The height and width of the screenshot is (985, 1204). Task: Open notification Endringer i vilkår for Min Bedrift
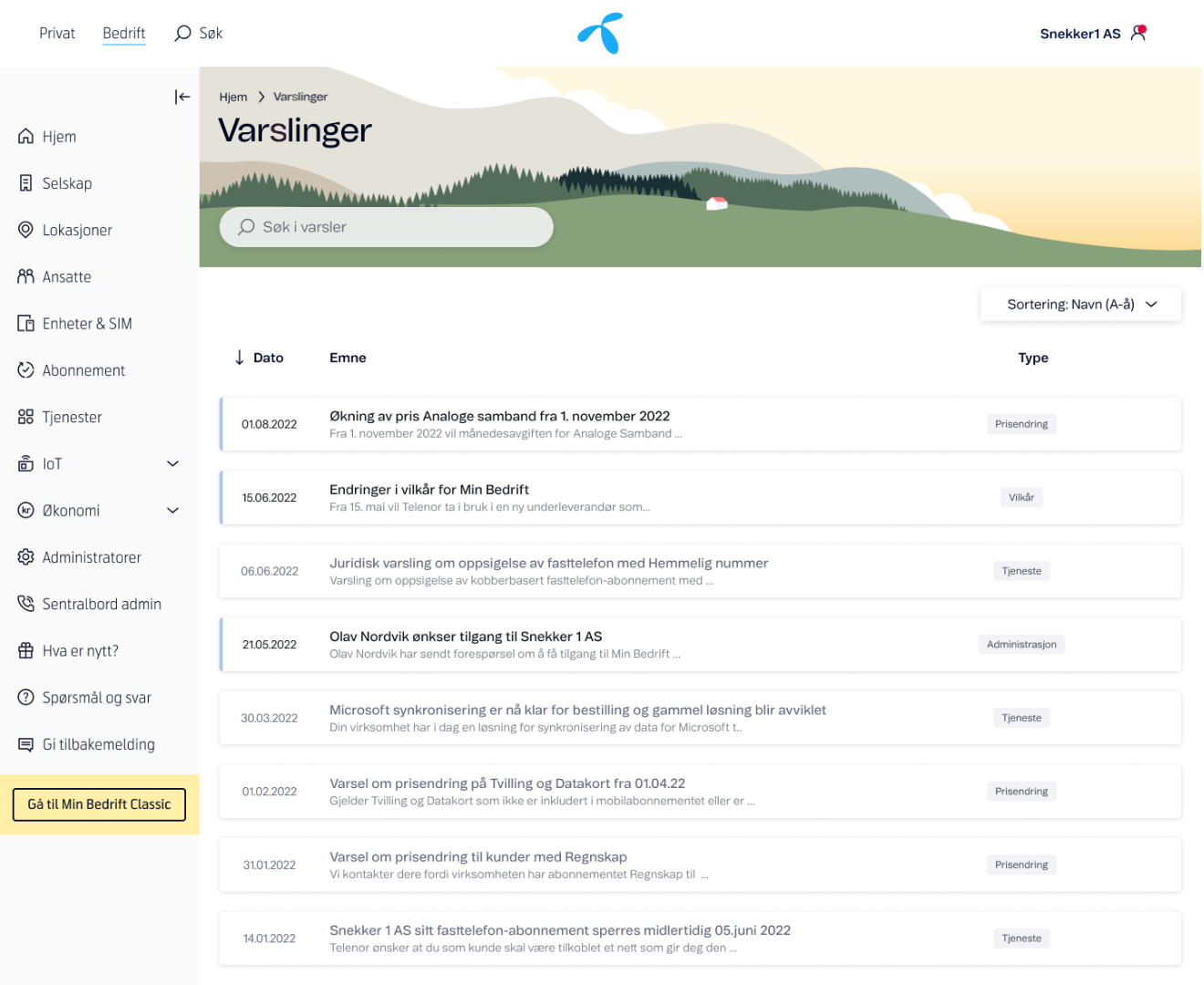tap(701, 498)
